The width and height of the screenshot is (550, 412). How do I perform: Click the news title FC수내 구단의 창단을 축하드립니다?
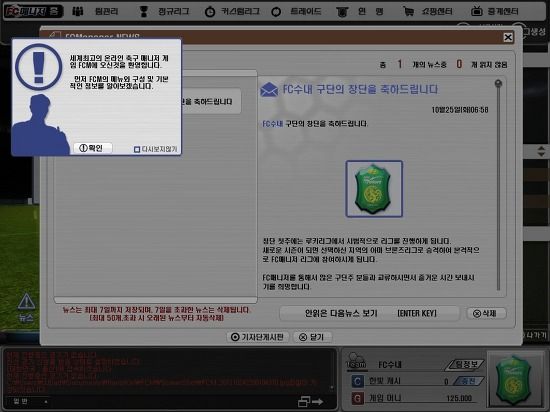360,89
